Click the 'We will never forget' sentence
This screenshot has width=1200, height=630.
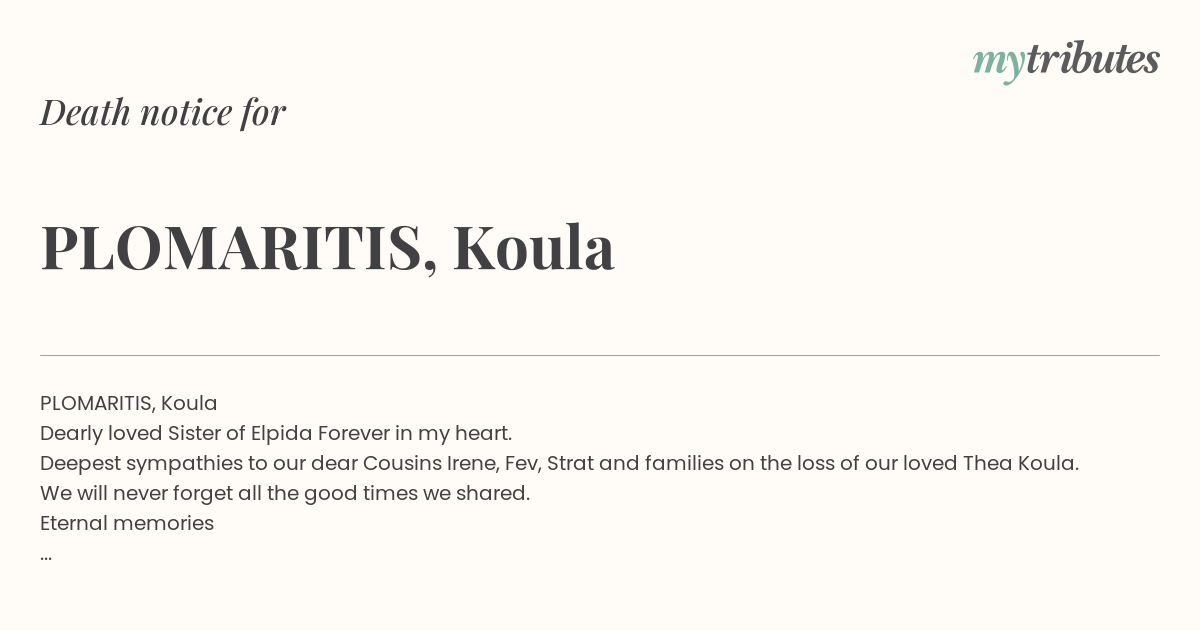285,493
